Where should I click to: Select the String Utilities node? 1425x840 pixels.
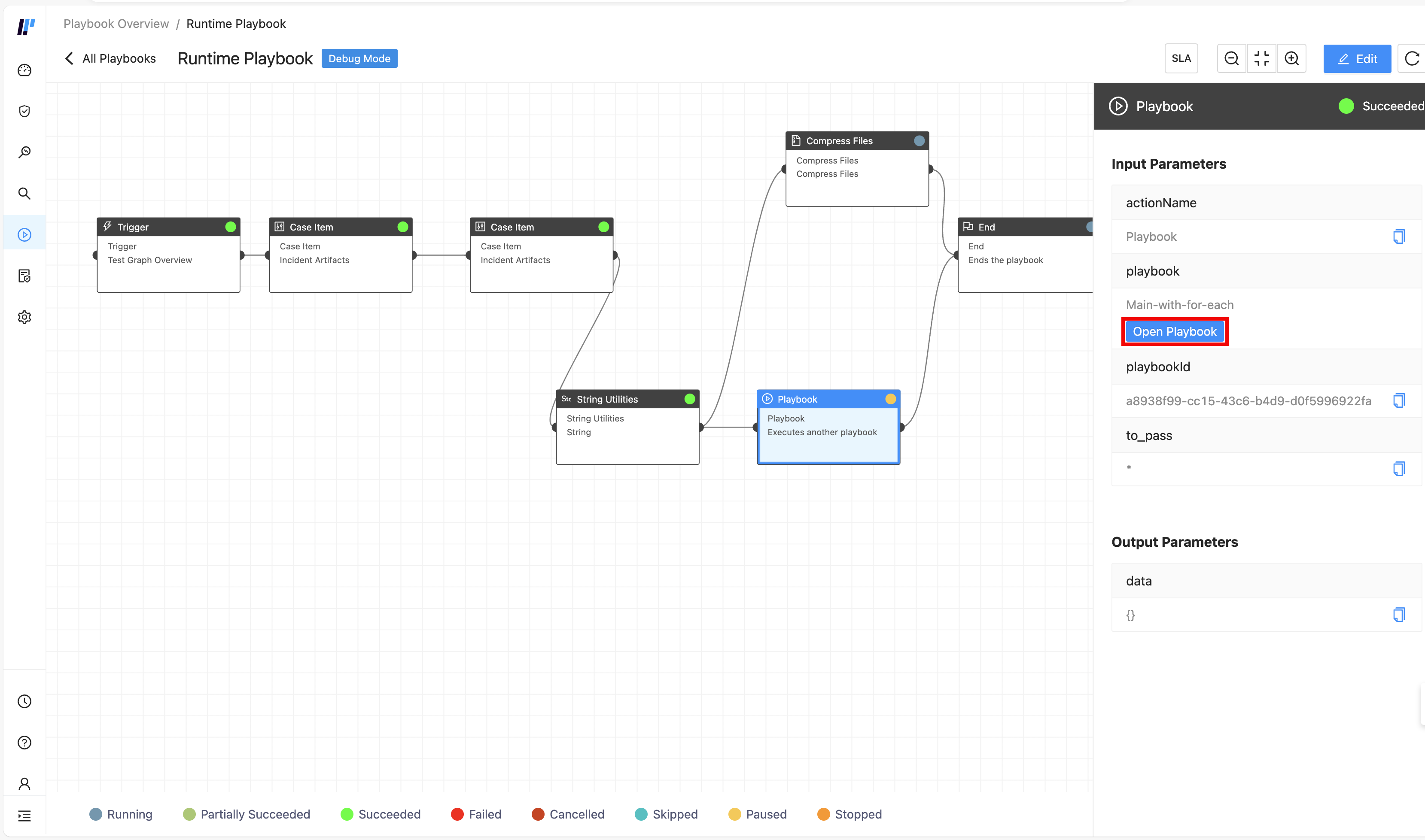click(x=627, y=428)
